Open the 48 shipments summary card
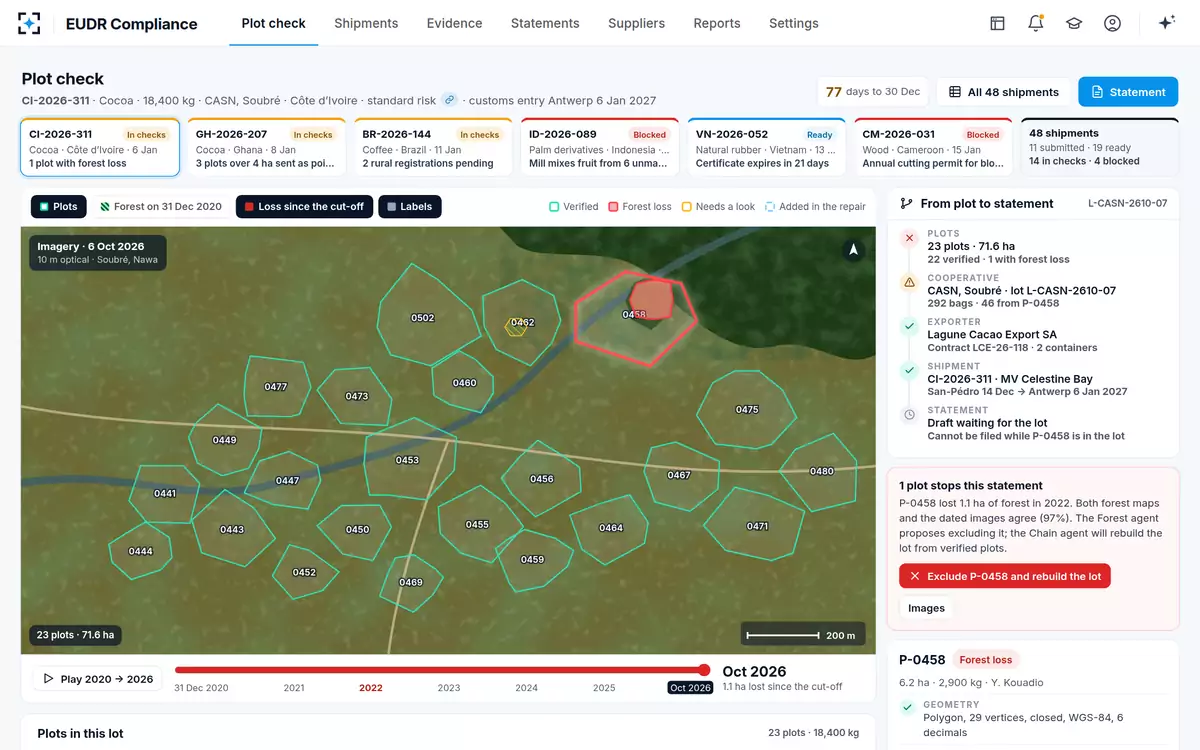1200x750 pixels. pos(1099,147)
